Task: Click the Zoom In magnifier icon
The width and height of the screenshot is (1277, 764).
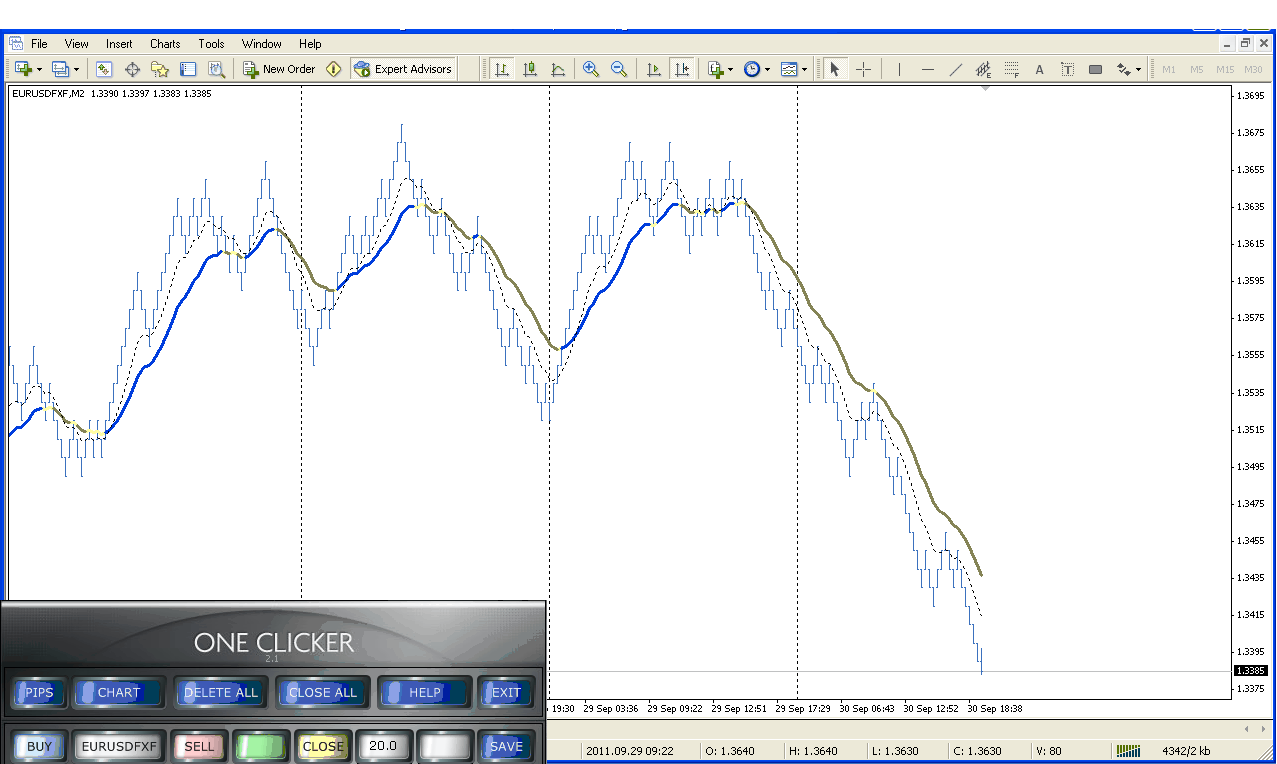Action: 591,69
